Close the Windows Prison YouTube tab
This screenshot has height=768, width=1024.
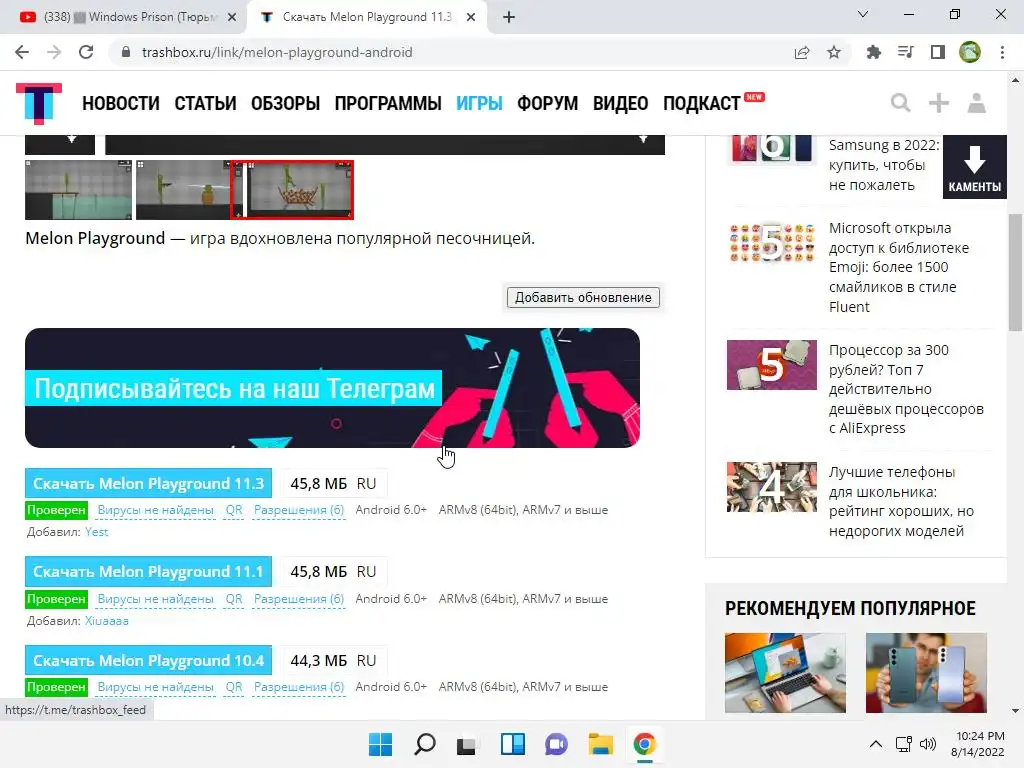click(x=232, y=17)
